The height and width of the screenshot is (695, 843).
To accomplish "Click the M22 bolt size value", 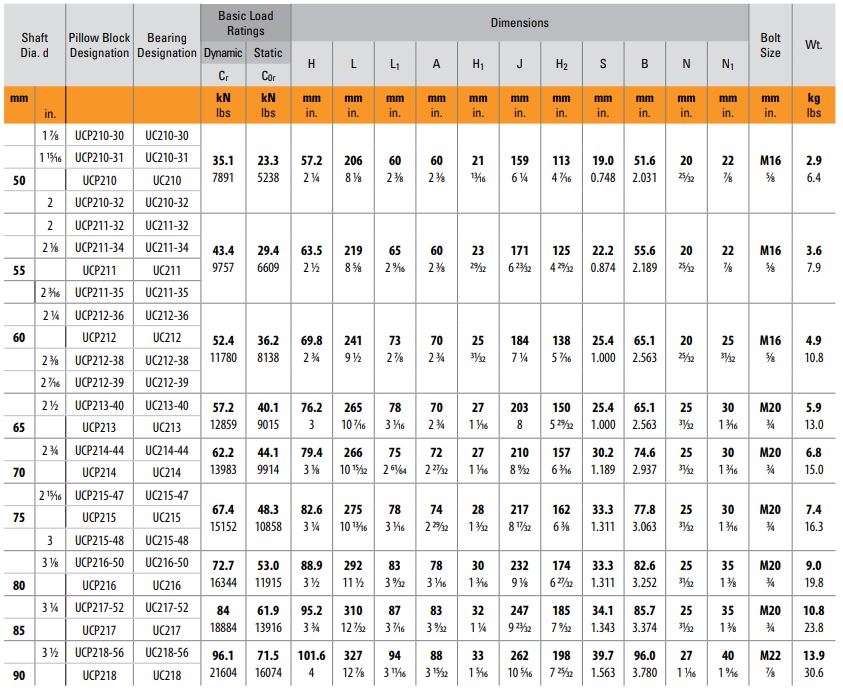I will click(770, 655).
